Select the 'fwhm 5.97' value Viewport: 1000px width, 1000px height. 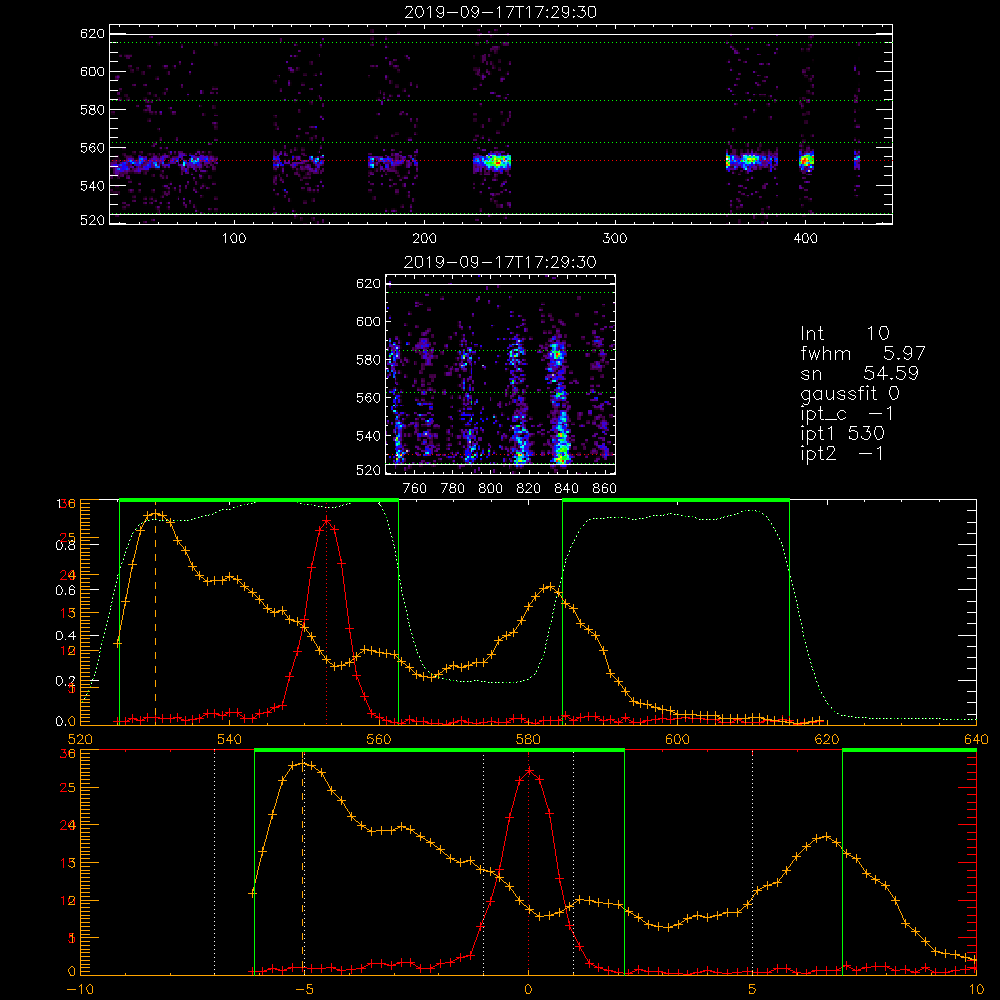862,353
